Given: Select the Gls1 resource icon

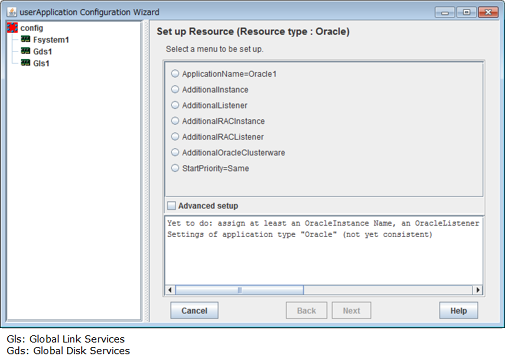Looking at the screenshot, I should pyautogui.click(x=25, y=63).
